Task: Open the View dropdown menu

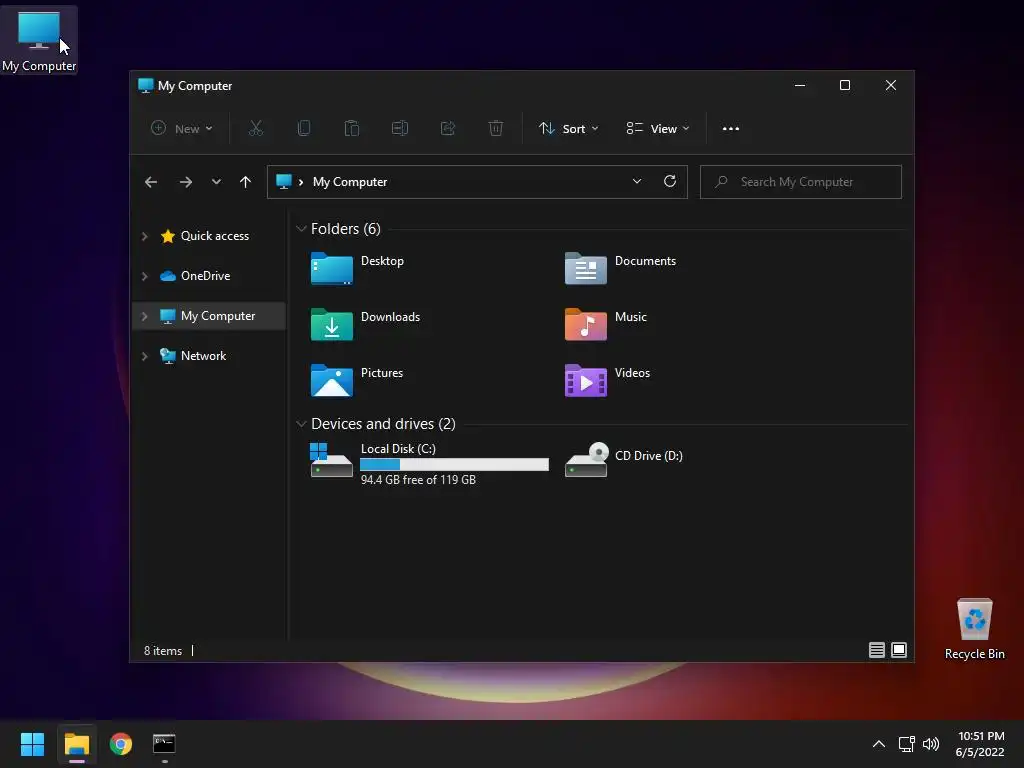Action: 658,129
